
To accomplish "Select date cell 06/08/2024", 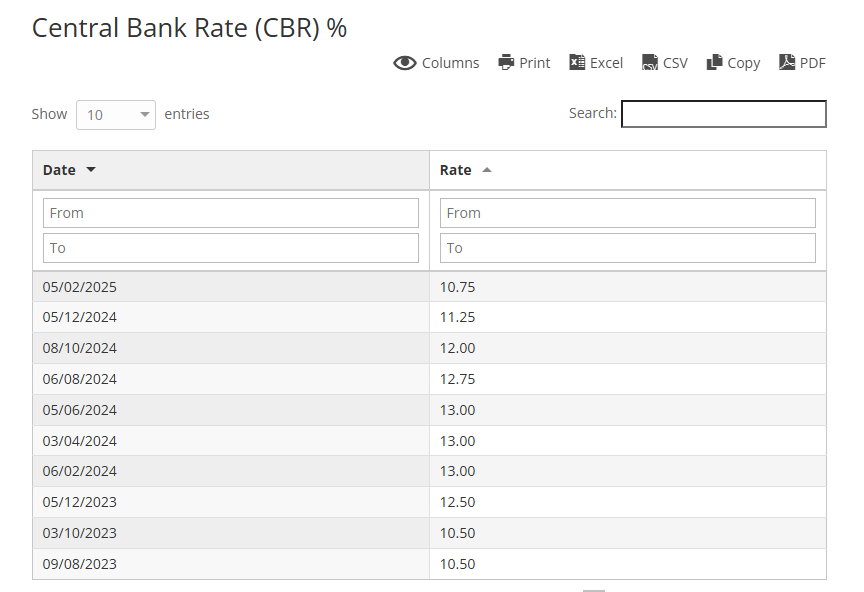I will point(231,379).
